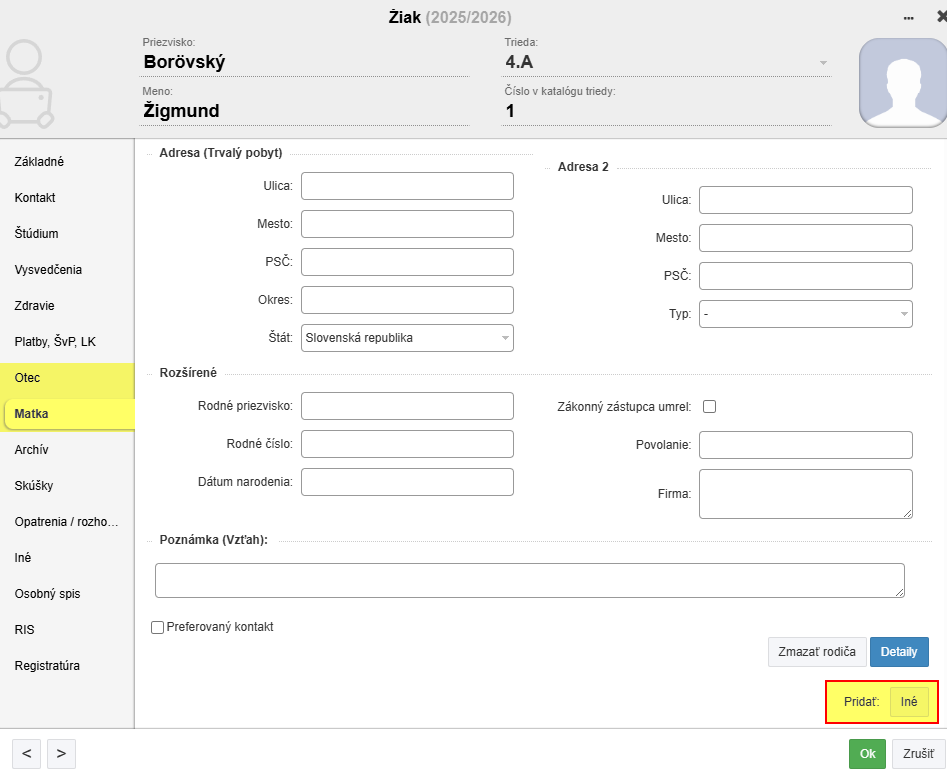Tick the Zákonný zástupca umrel checkbox
The width and height of the screenshot is (947, 772).
tap(710, 407)
